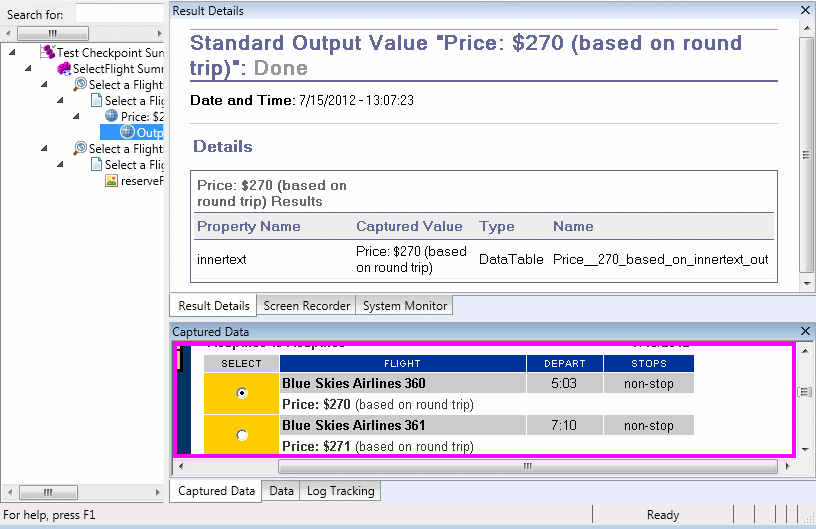Image resolution: width=816 pixels, height=529 pixels.
Task: Switch to the Screen Recorder tab
Action: pyautogui.click(x=306, y=305)
